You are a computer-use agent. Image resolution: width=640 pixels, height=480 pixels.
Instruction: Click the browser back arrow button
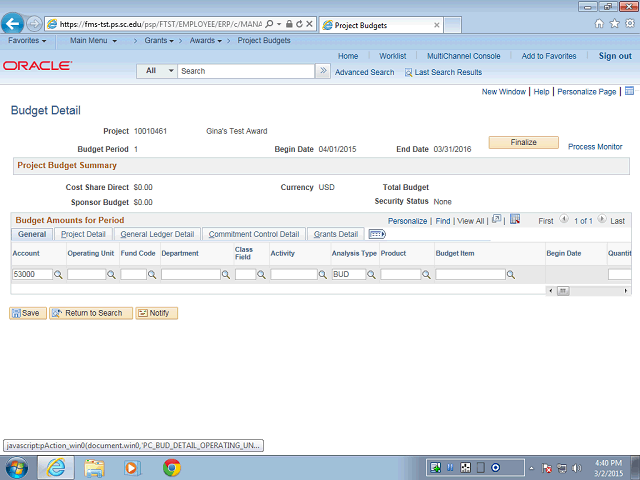click(12, 24)
